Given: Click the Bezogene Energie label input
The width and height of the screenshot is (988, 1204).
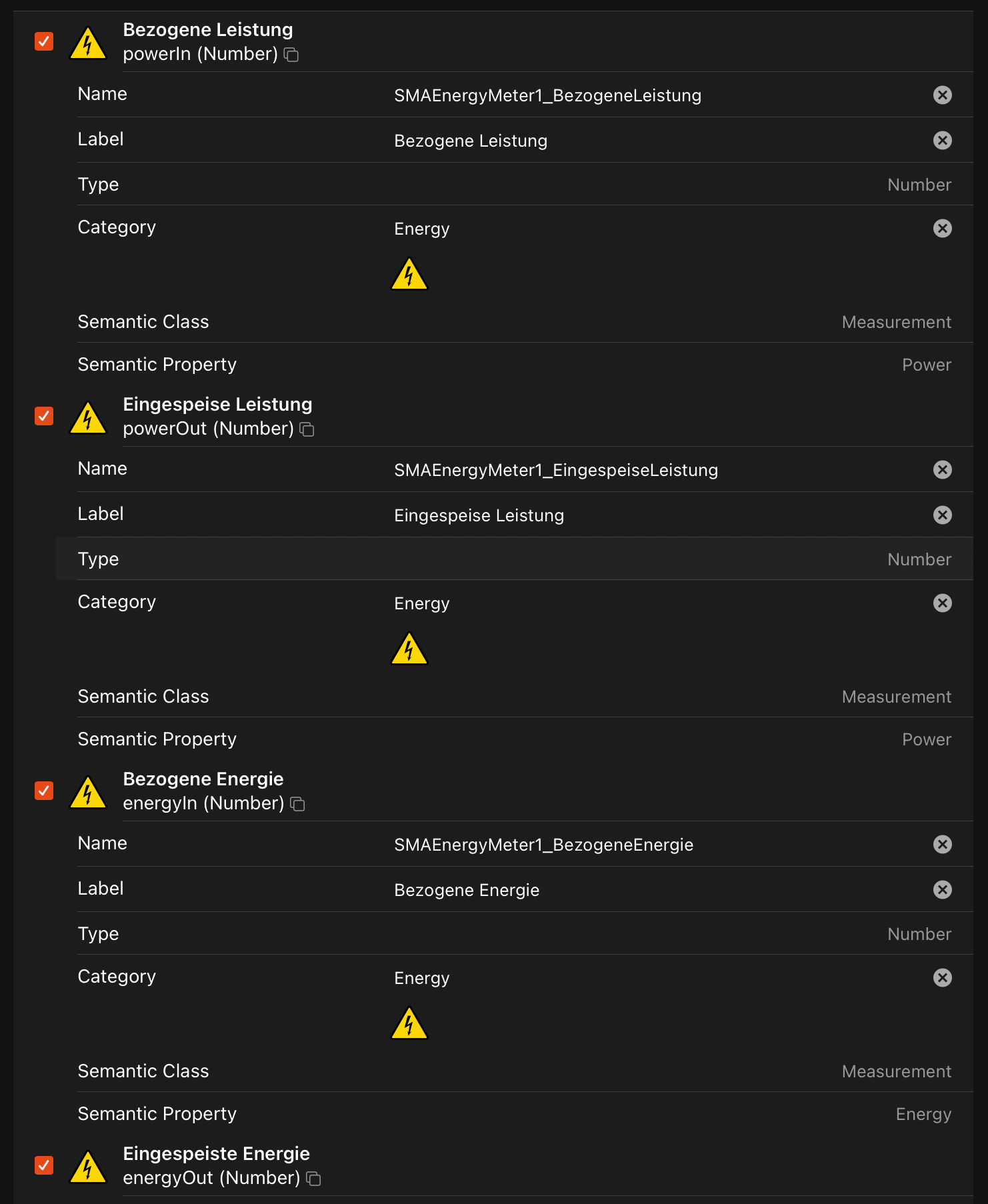Looking at the screenshot, I should point(467,890).
